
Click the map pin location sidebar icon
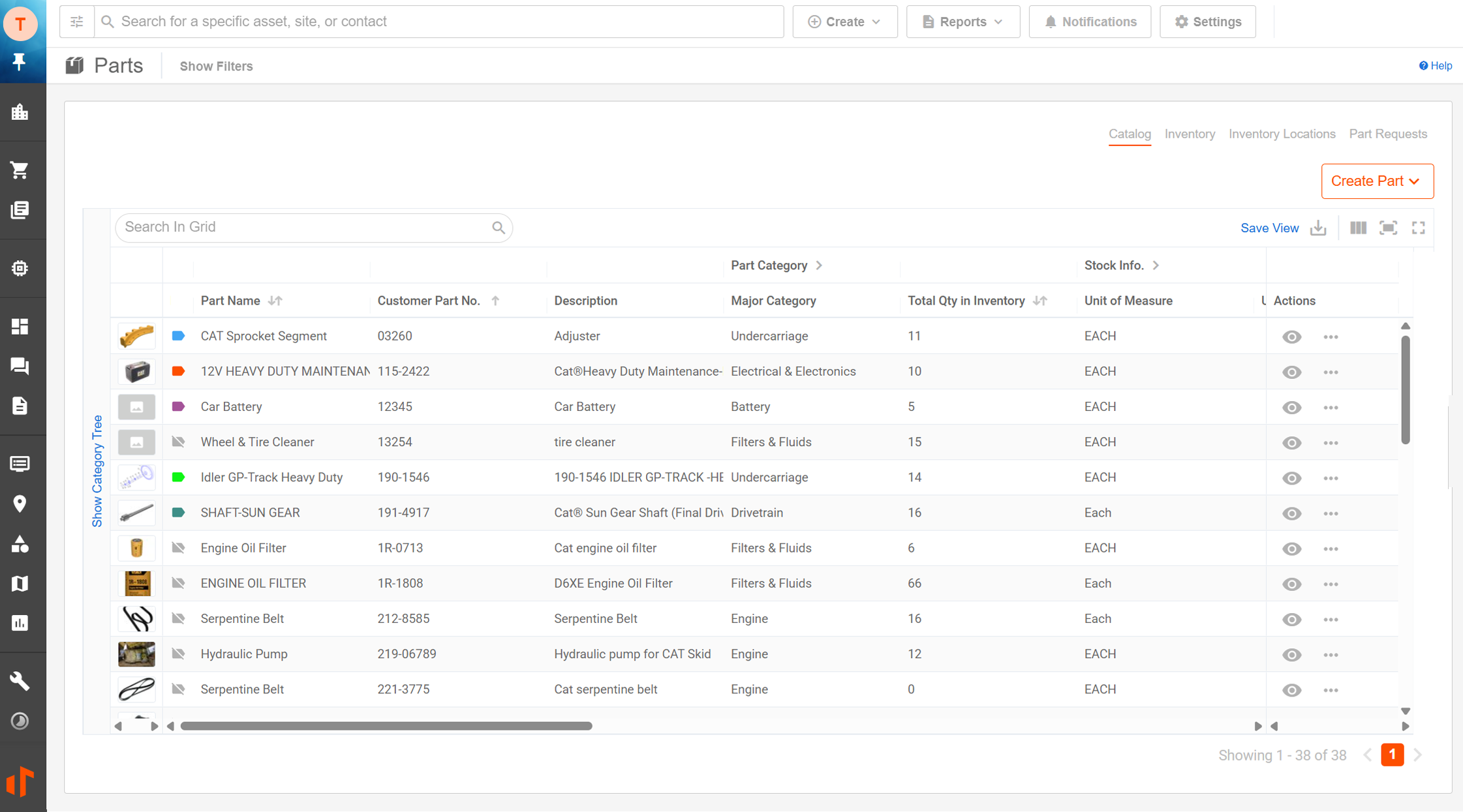(x=20, y=504)
